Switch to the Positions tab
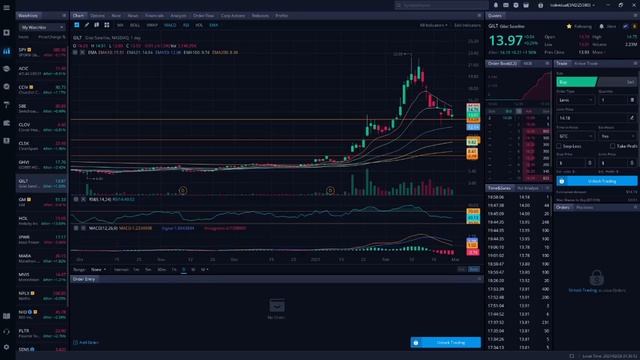The width and height of the screenshot is (640, 360). (584, 207)
